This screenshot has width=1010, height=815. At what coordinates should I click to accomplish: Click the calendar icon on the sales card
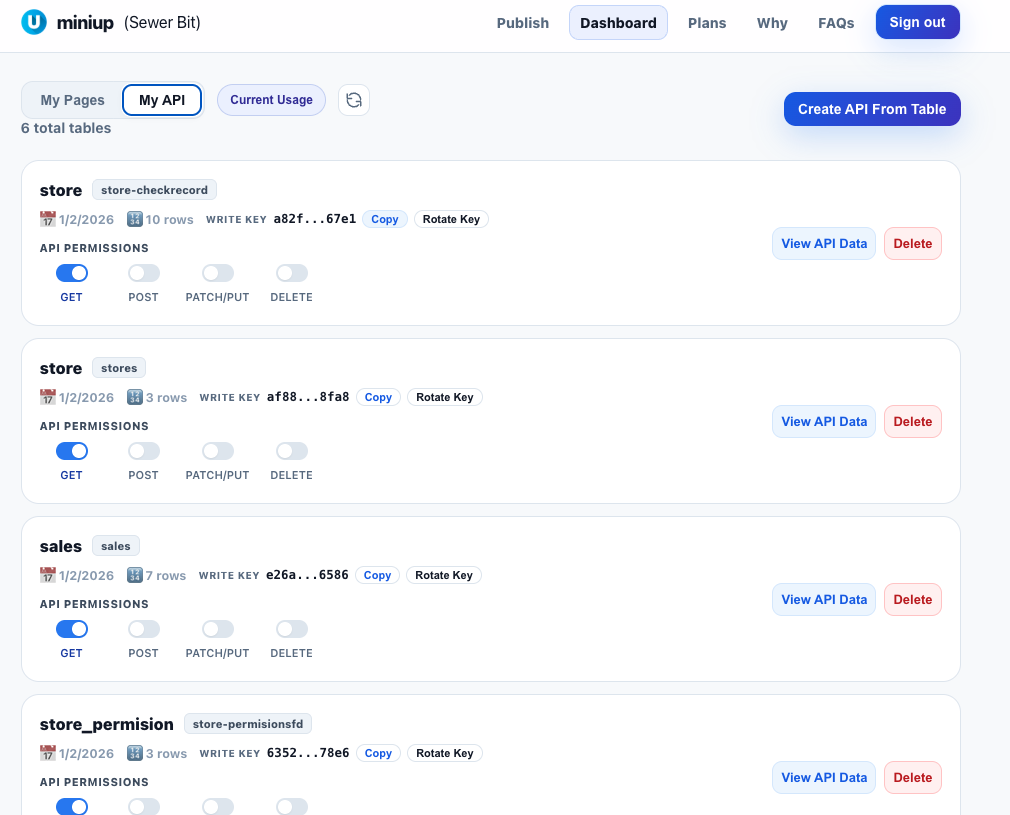46,575
